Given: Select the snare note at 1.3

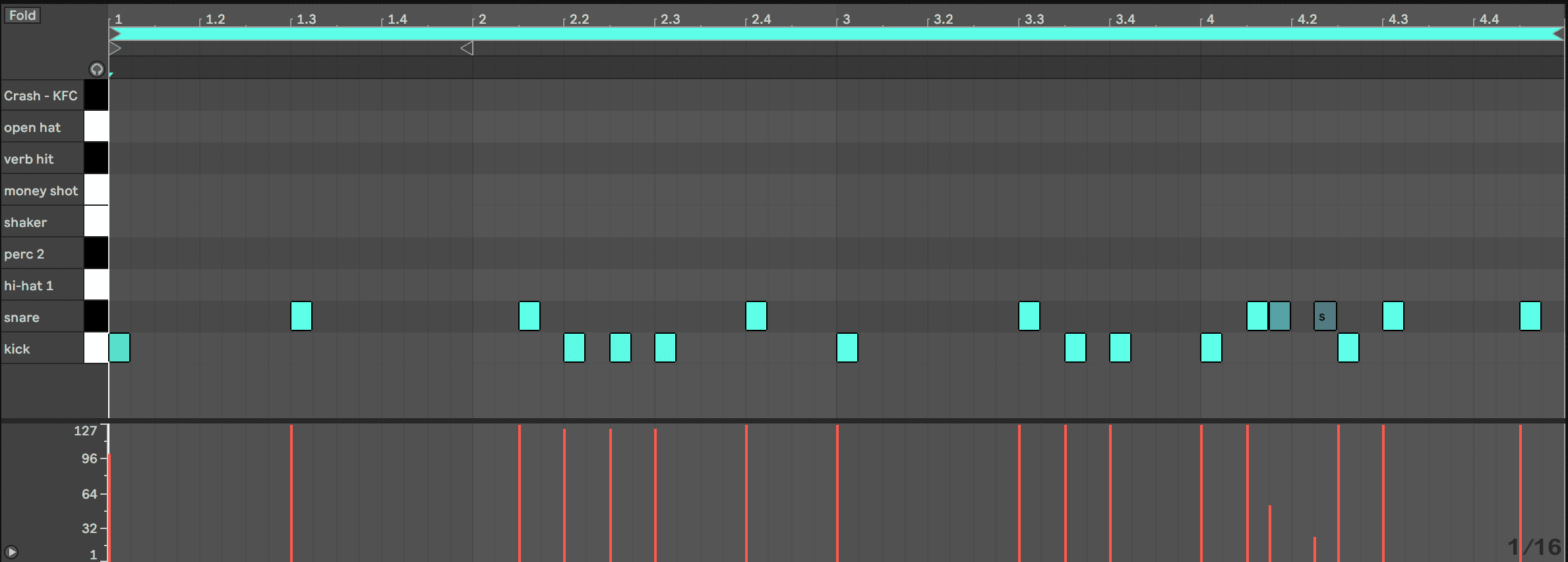Looking at the screenshot, I should tap(301, 316).
